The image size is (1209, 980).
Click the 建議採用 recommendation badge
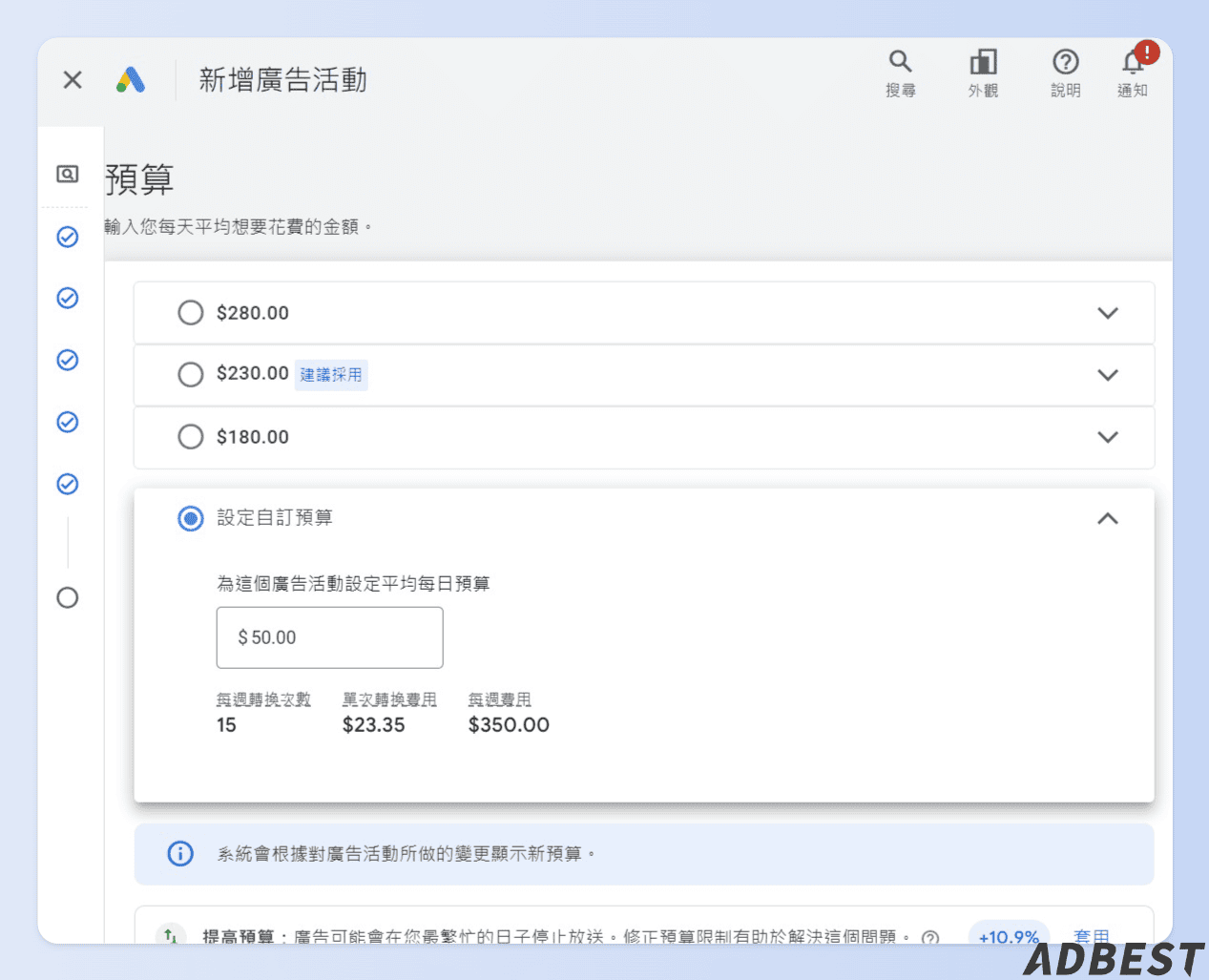(331, 375)
